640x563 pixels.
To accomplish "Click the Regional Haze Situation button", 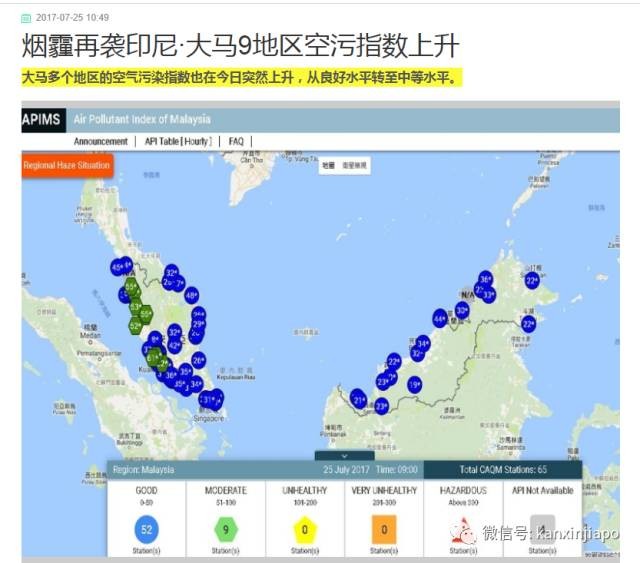I will tap(67, 165).
